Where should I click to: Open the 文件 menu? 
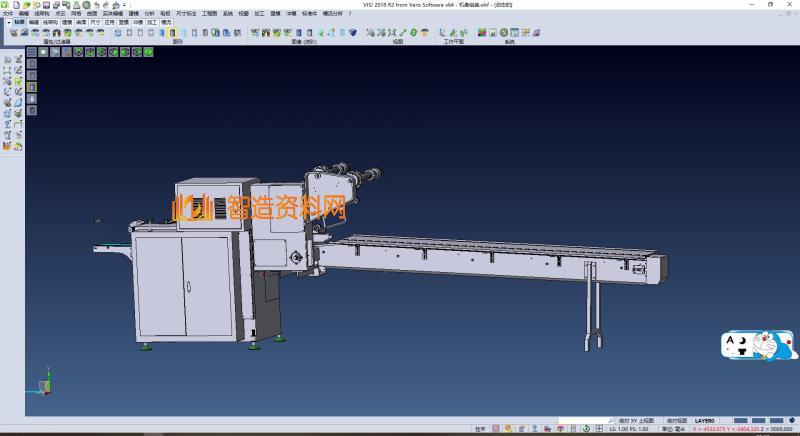pyautogui.click(x=8, y=14)
